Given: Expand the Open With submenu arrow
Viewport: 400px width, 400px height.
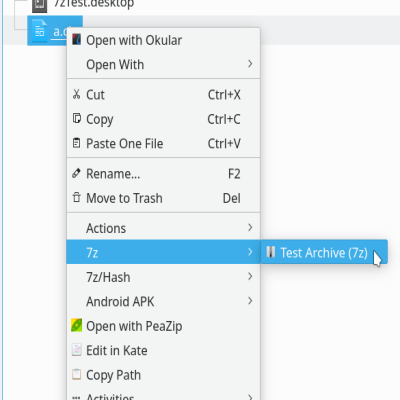Looking at the screenshot, I should (x=250, y=64).
